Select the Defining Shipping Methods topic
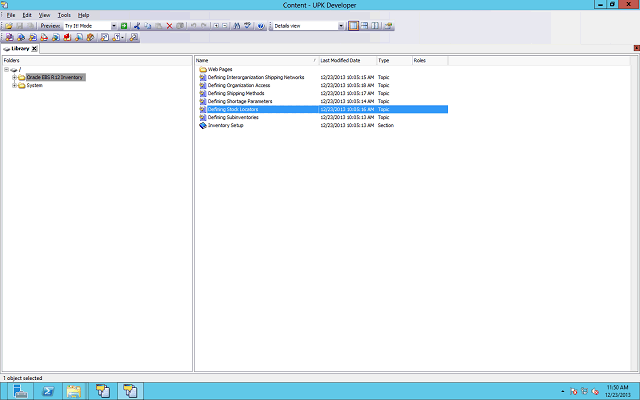 (238, 93)
